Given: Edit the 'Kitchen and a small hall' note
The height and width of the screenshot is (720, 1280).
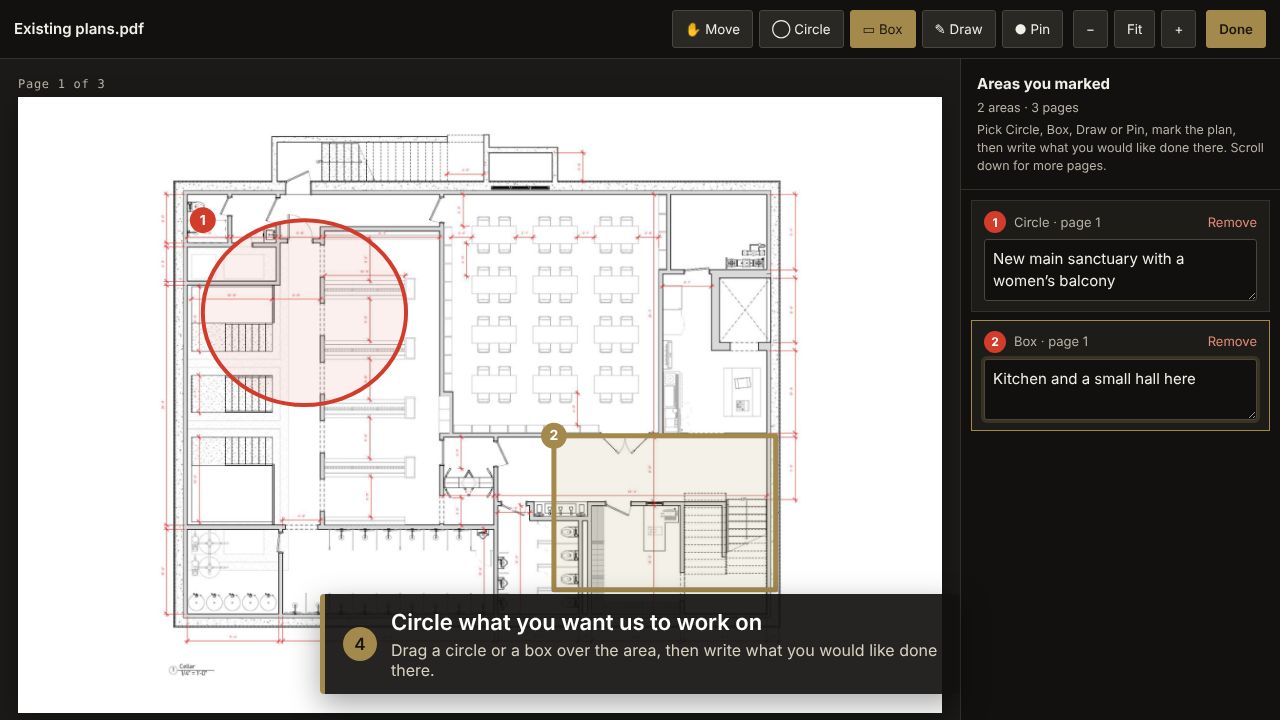Looking at the screenshot, I should click(1120, 390).
